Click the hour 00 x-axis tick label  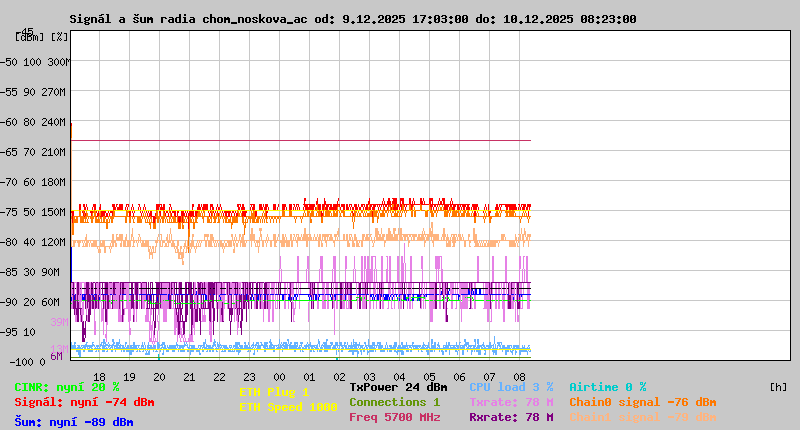[280, 376]
